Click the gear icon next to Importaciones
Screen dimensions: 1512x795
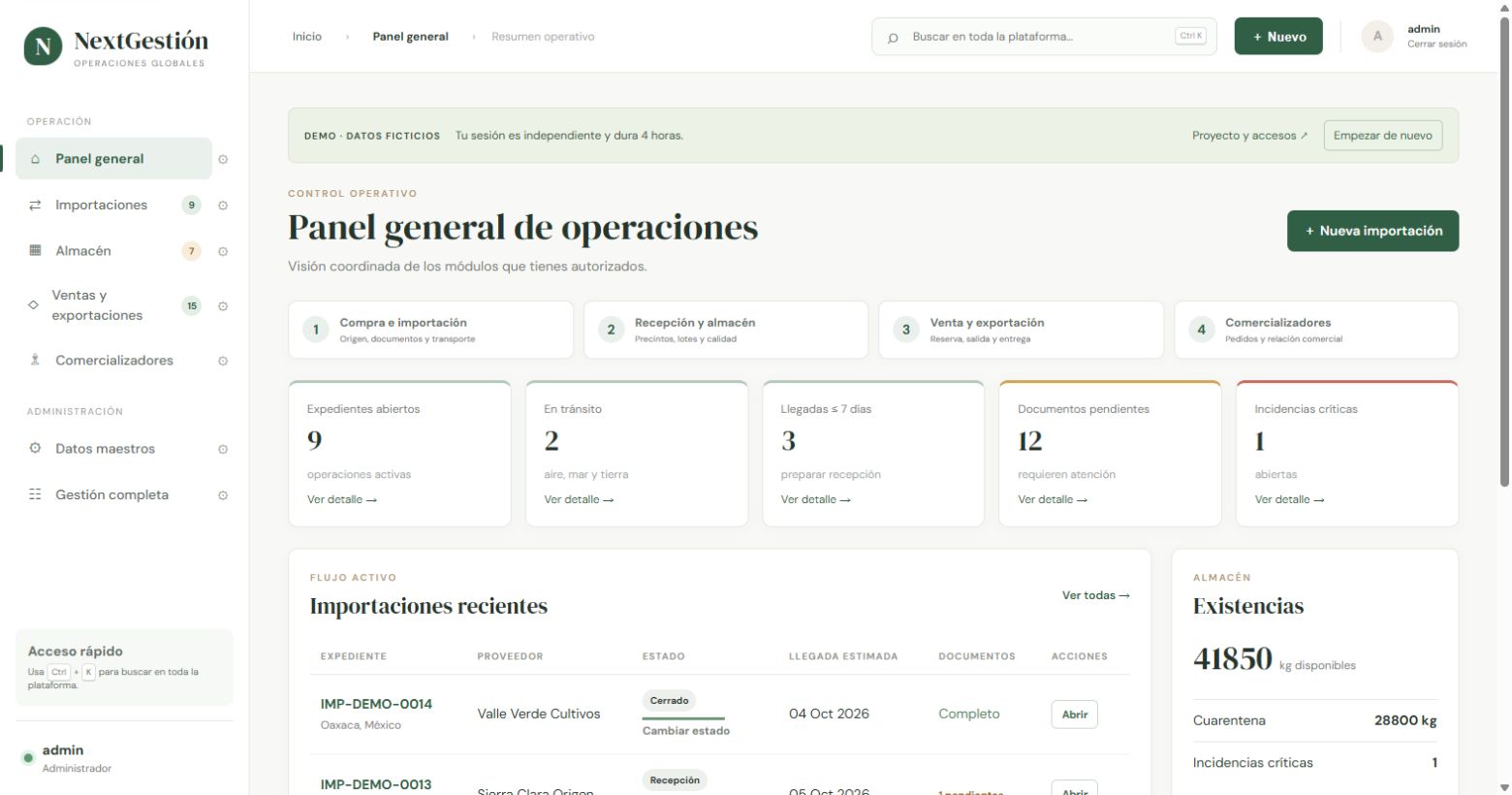coord(223,206)
